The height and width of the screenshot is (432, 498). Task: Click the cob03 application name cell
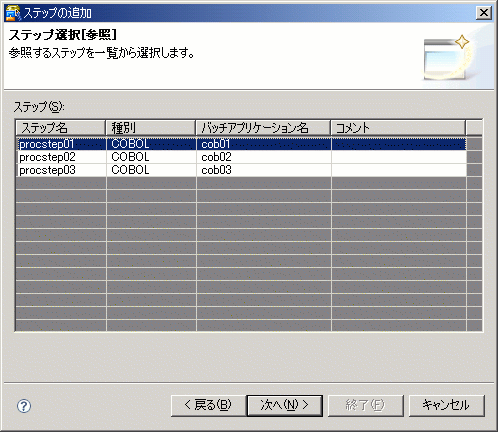point(264,170)
